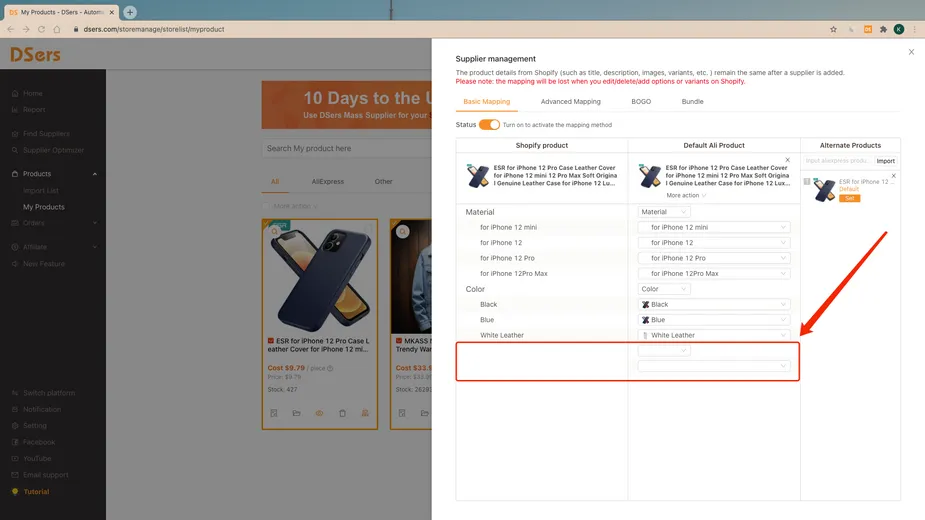Click orange eye icon on ESR card
The height and width of the screenshot is (520, 925).
pos(319,413)
